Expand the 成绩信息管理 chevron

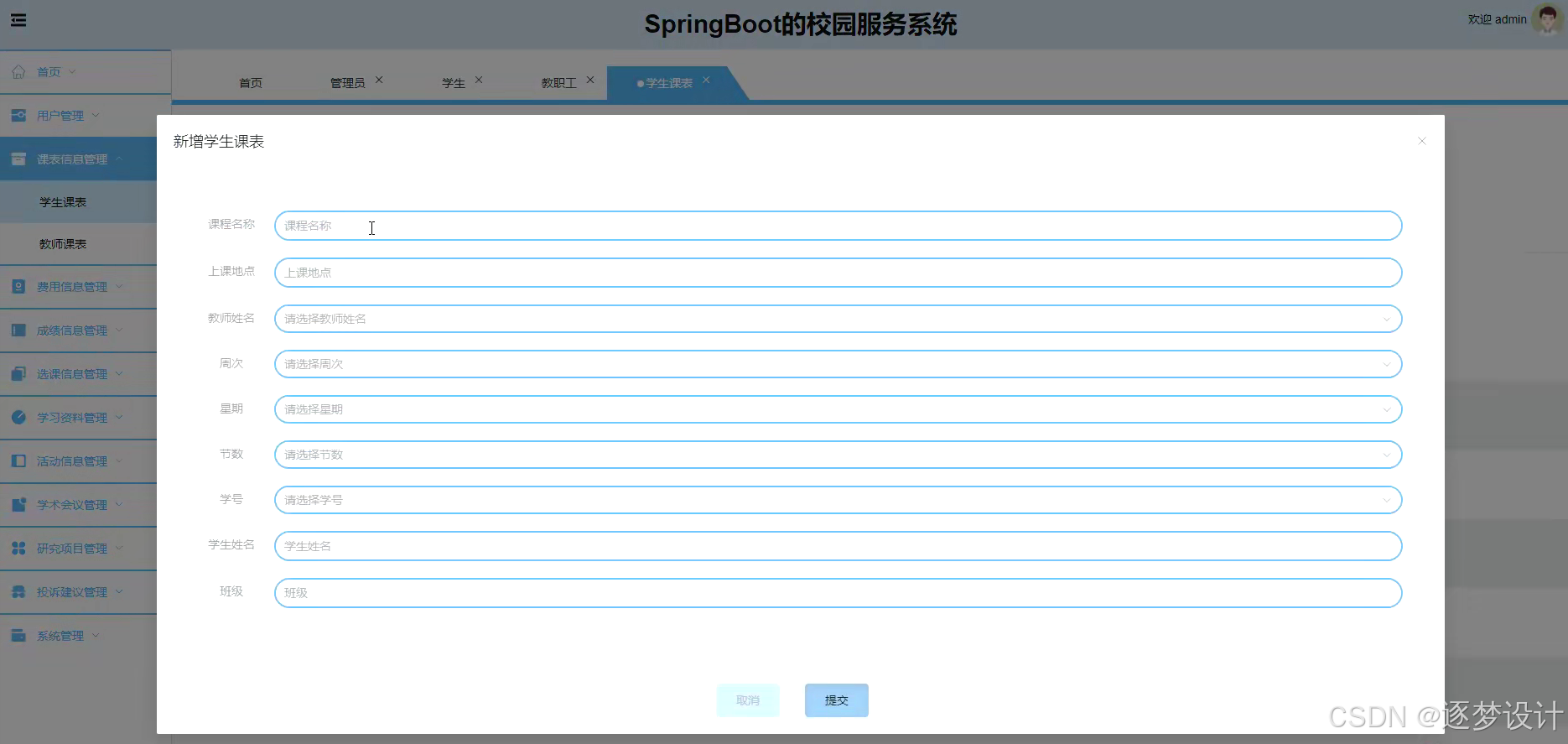click(119, 330)
